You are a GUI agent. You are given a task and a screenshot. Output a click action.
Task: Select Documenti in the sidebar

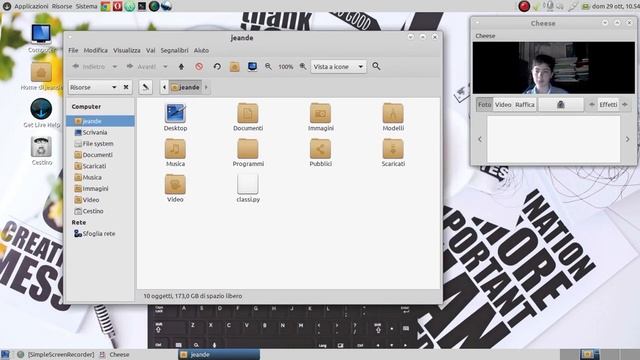click(x=100, y=155)
